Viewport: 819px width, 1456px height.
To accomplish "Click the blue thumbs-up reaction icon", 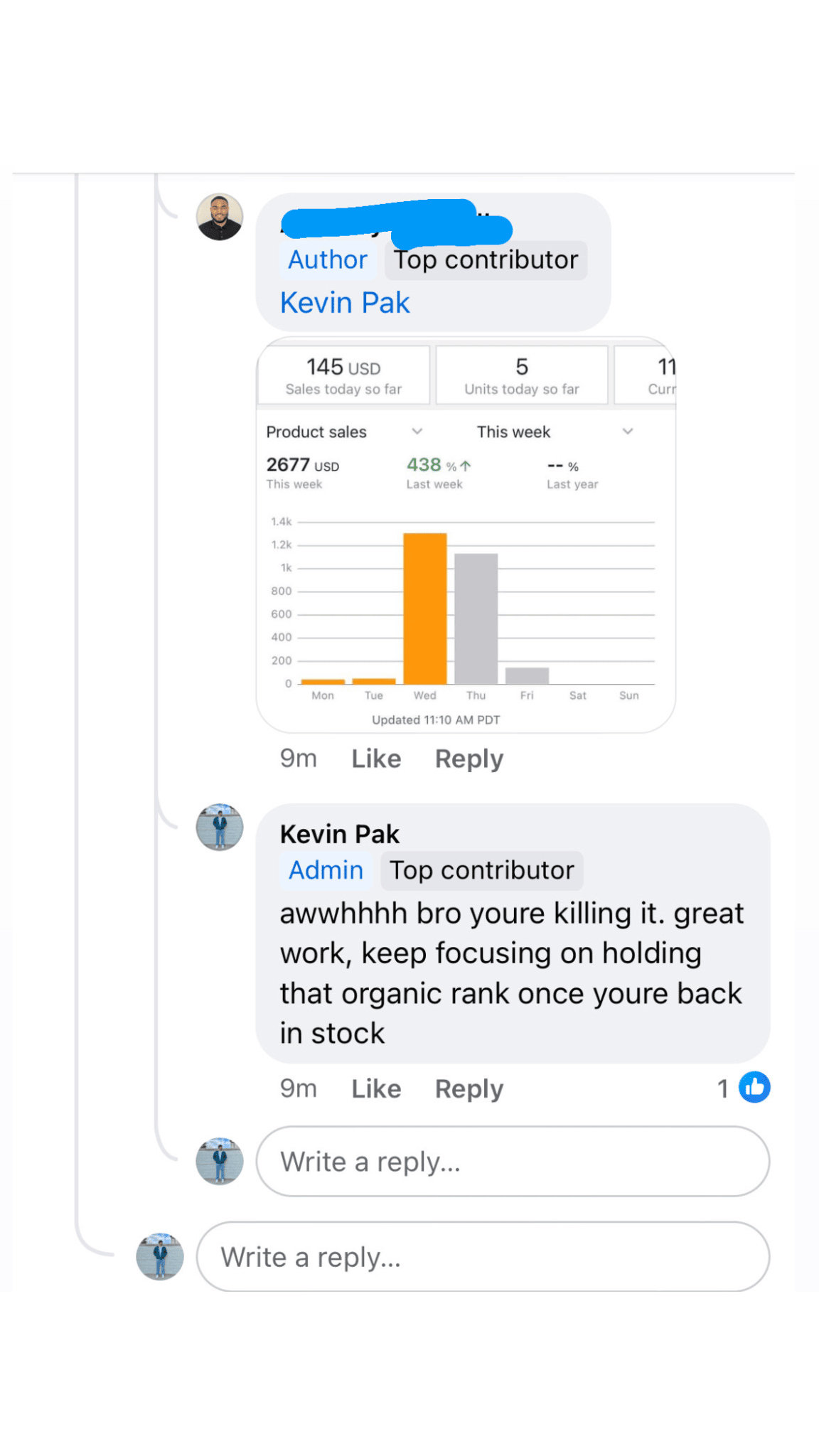I will pyautogui.click(x=754, y=1087).
